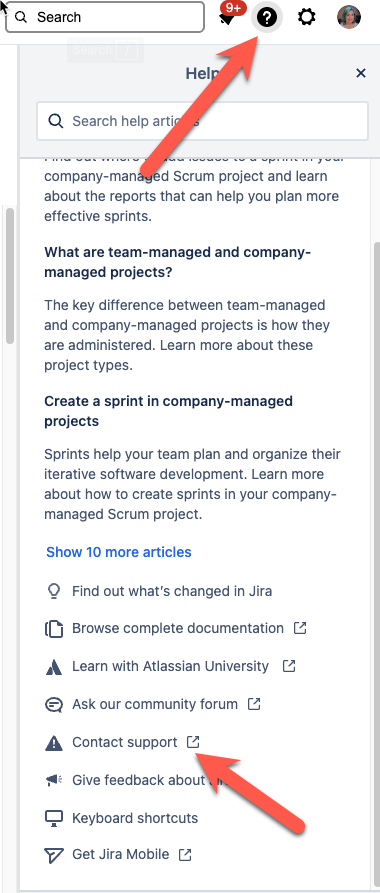The height and width of the screenshot is (893, 380).
Task: Click the lightbulb icon for what's changed
Action: pyautogui.click(x=53, y=591)
